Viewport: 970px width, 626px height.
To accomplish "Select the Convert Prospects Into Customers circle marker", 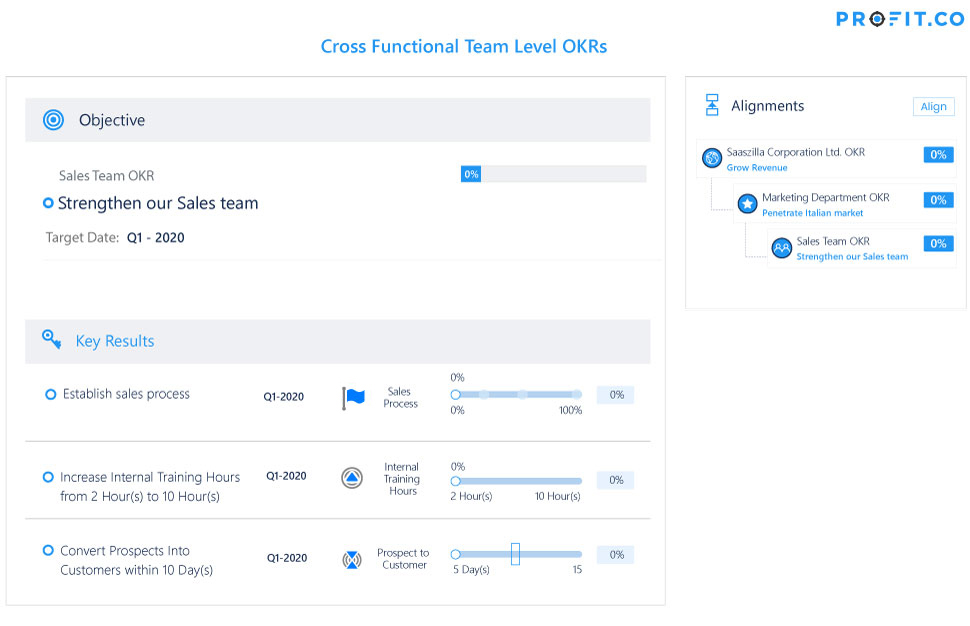I will pos(48,550).
